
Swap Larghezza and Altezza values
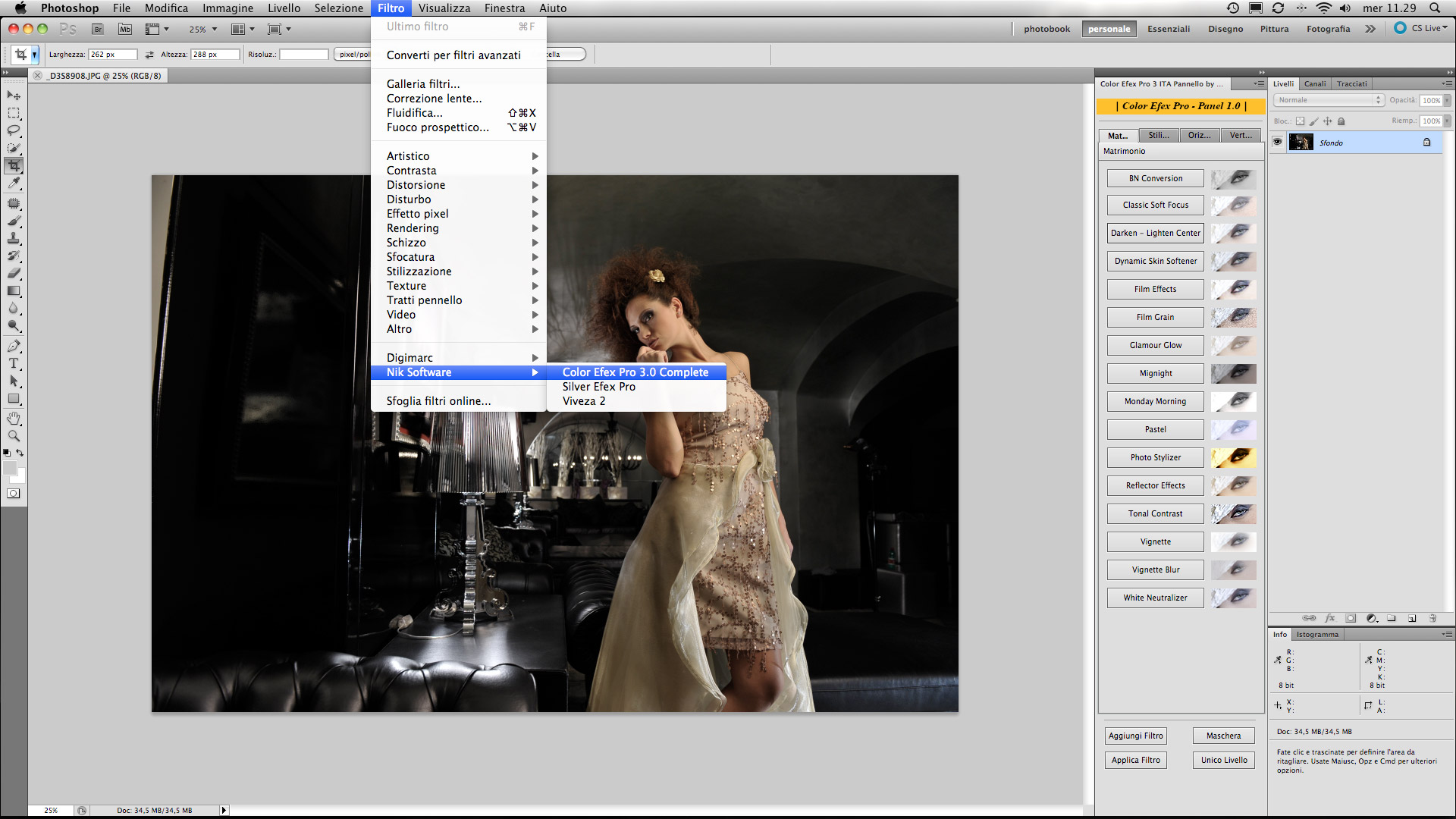[x=149, y=55]
